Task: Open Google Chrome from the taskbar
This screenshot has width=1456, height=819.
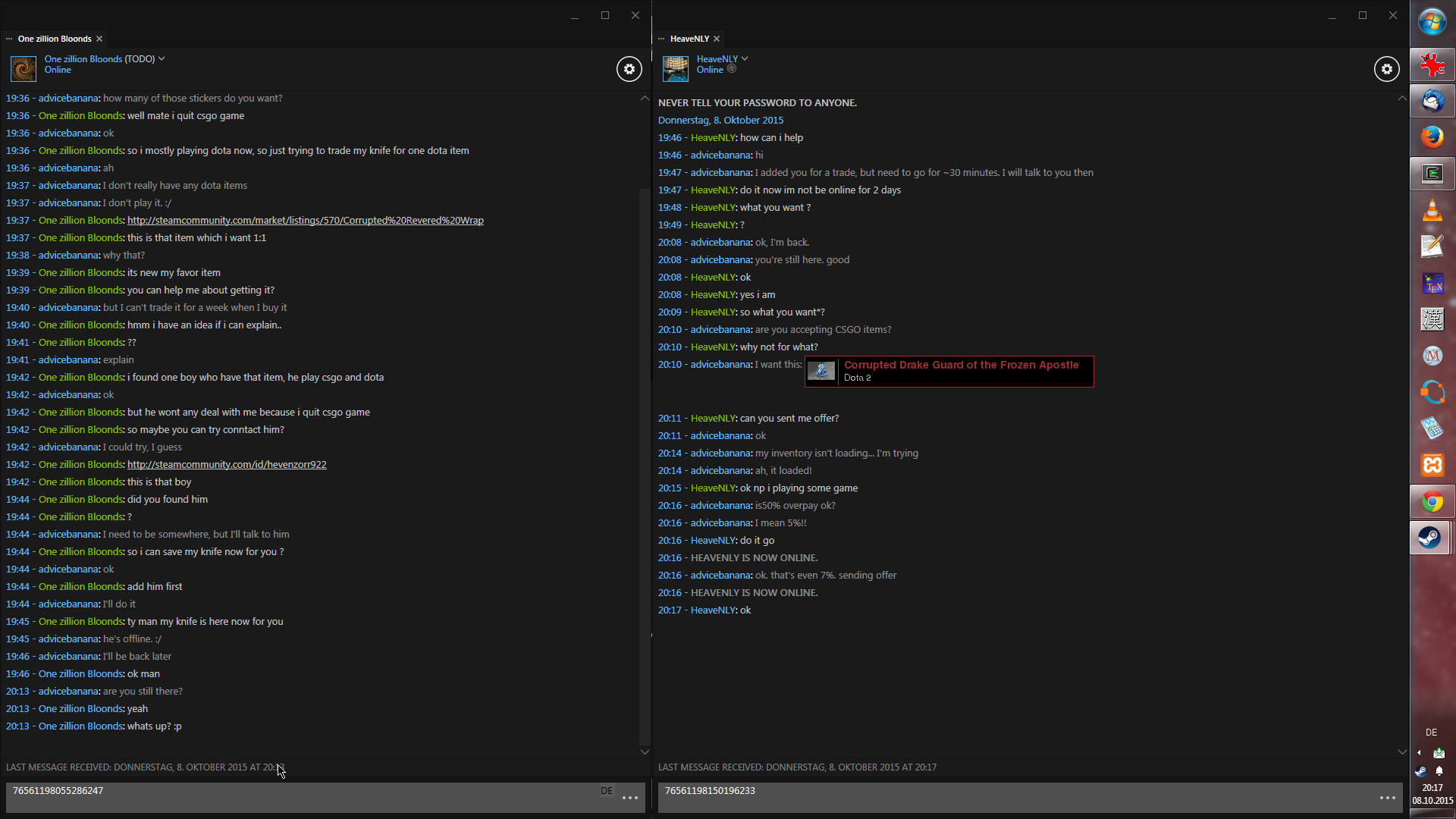Action: tap(1432, 501)
